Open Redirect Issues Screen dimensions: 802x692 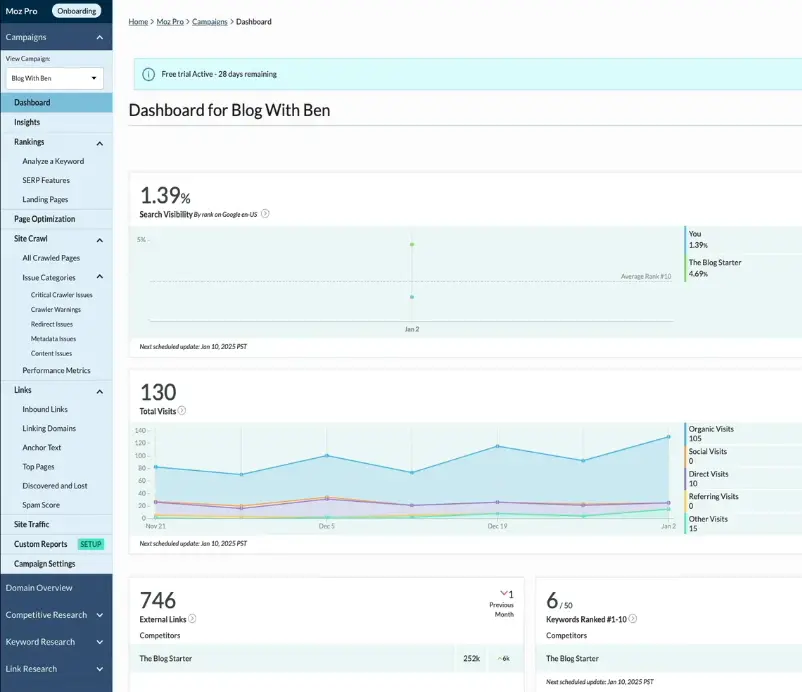[x=52, y=324]
